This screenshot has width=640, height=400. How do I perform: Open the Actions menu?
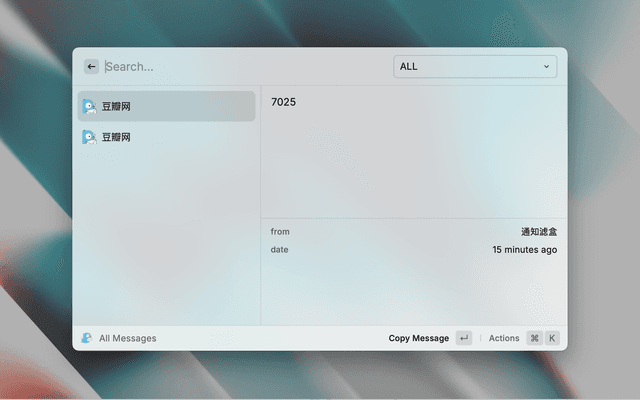tap(504, 338)
